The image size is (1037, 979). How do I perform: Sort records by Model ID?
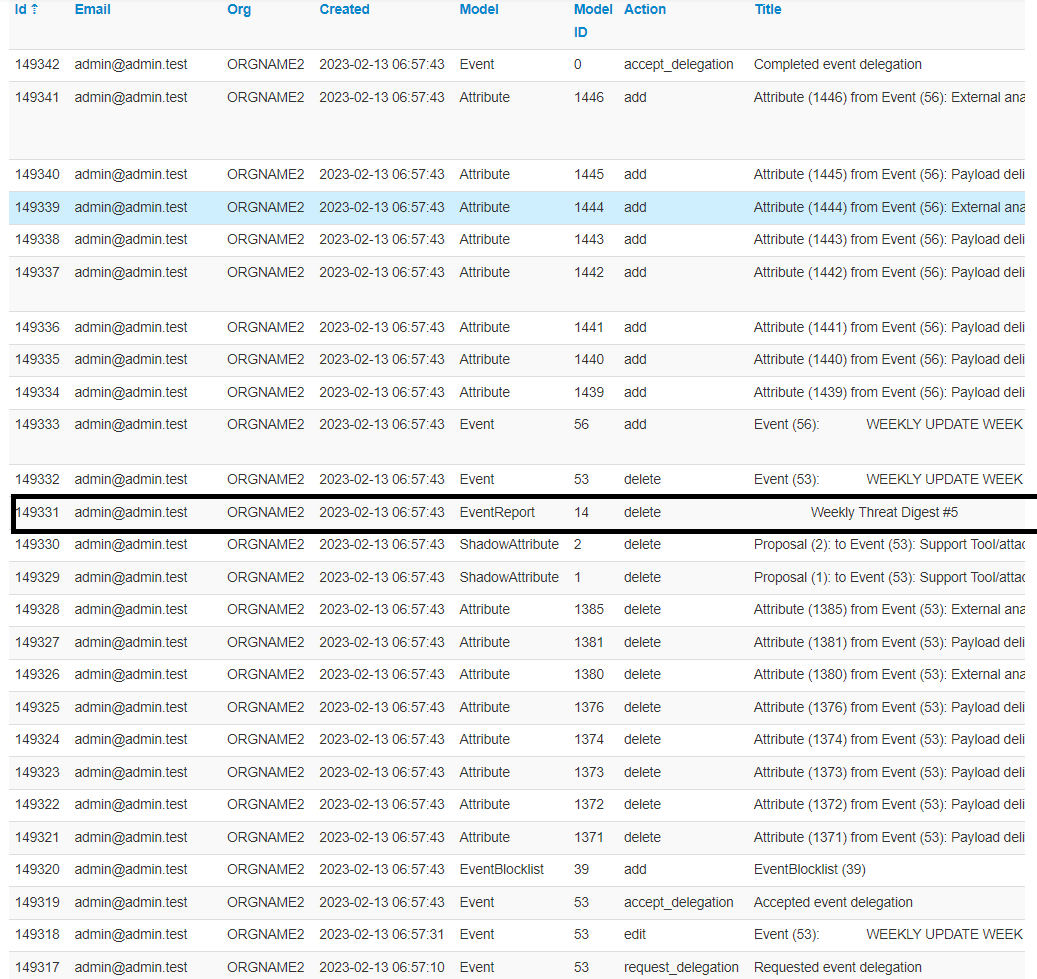point(592,20)
